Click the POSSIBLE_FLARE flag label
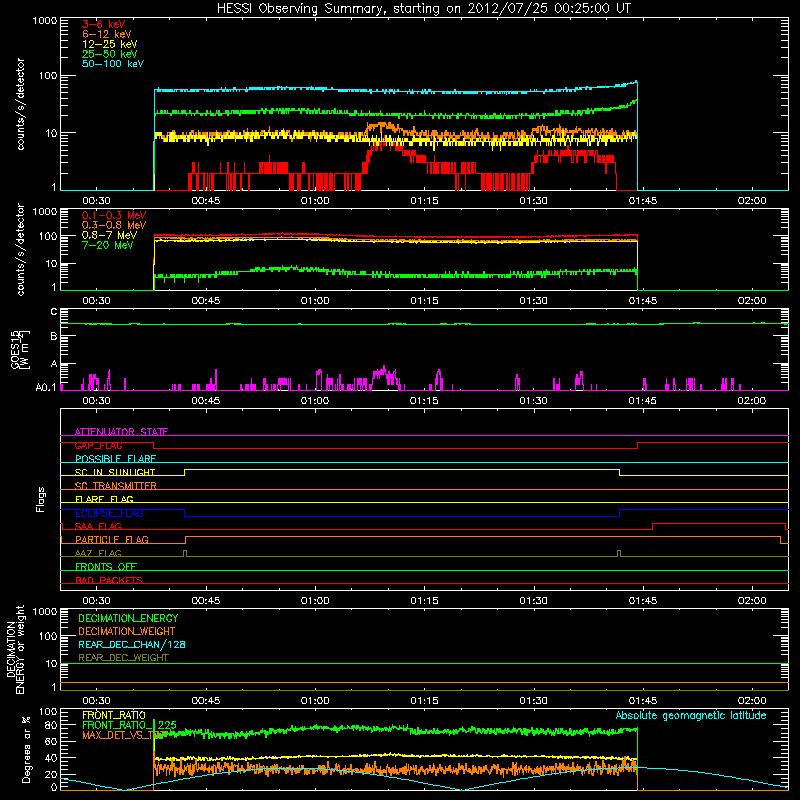The width and height of the screenshot is (800, 800). point(115,459)
